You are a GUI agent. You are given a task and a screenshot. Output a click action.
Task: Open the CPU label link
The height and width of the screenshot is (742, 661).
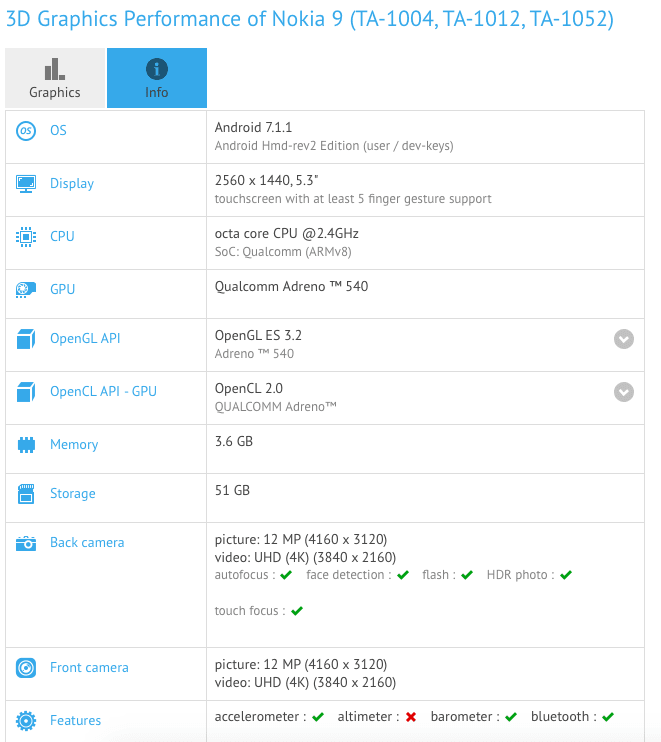(x=62, y=237)
